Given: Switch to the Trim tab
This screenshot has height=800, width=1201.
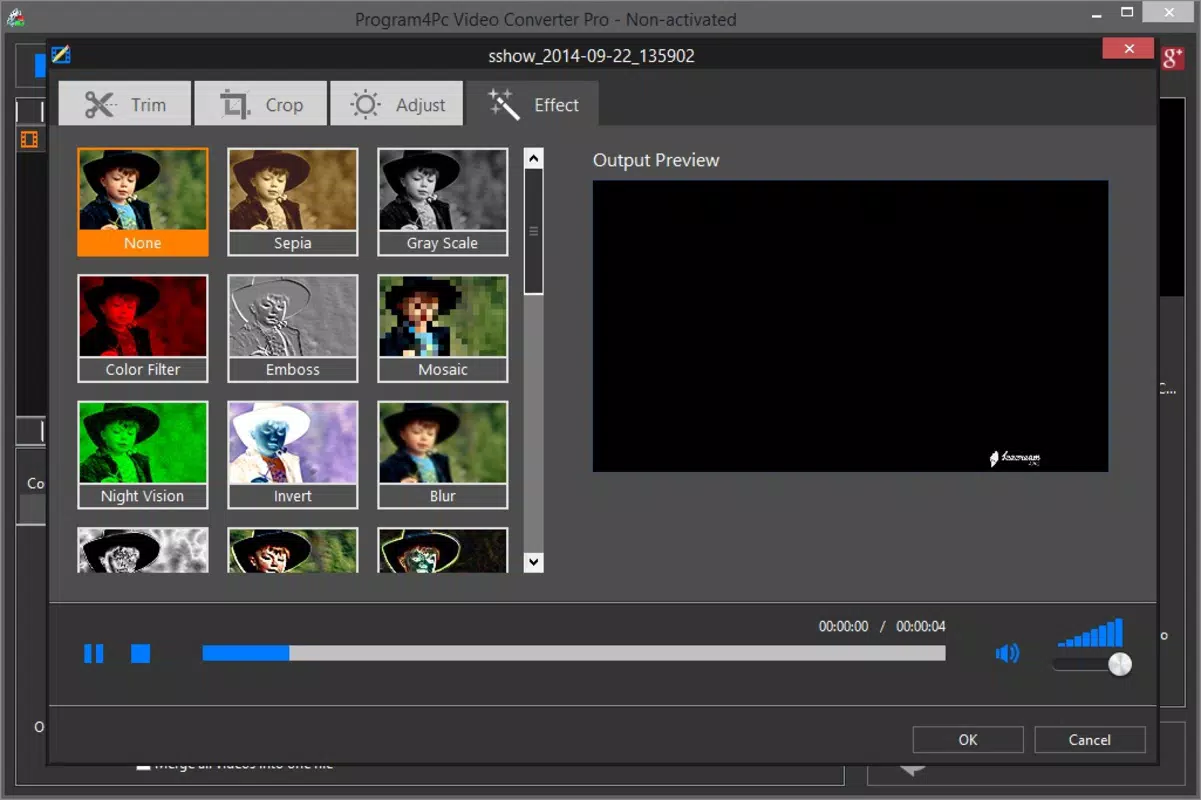Looking at the screenshot, I should pyautogui.click(x=125, y=104).
